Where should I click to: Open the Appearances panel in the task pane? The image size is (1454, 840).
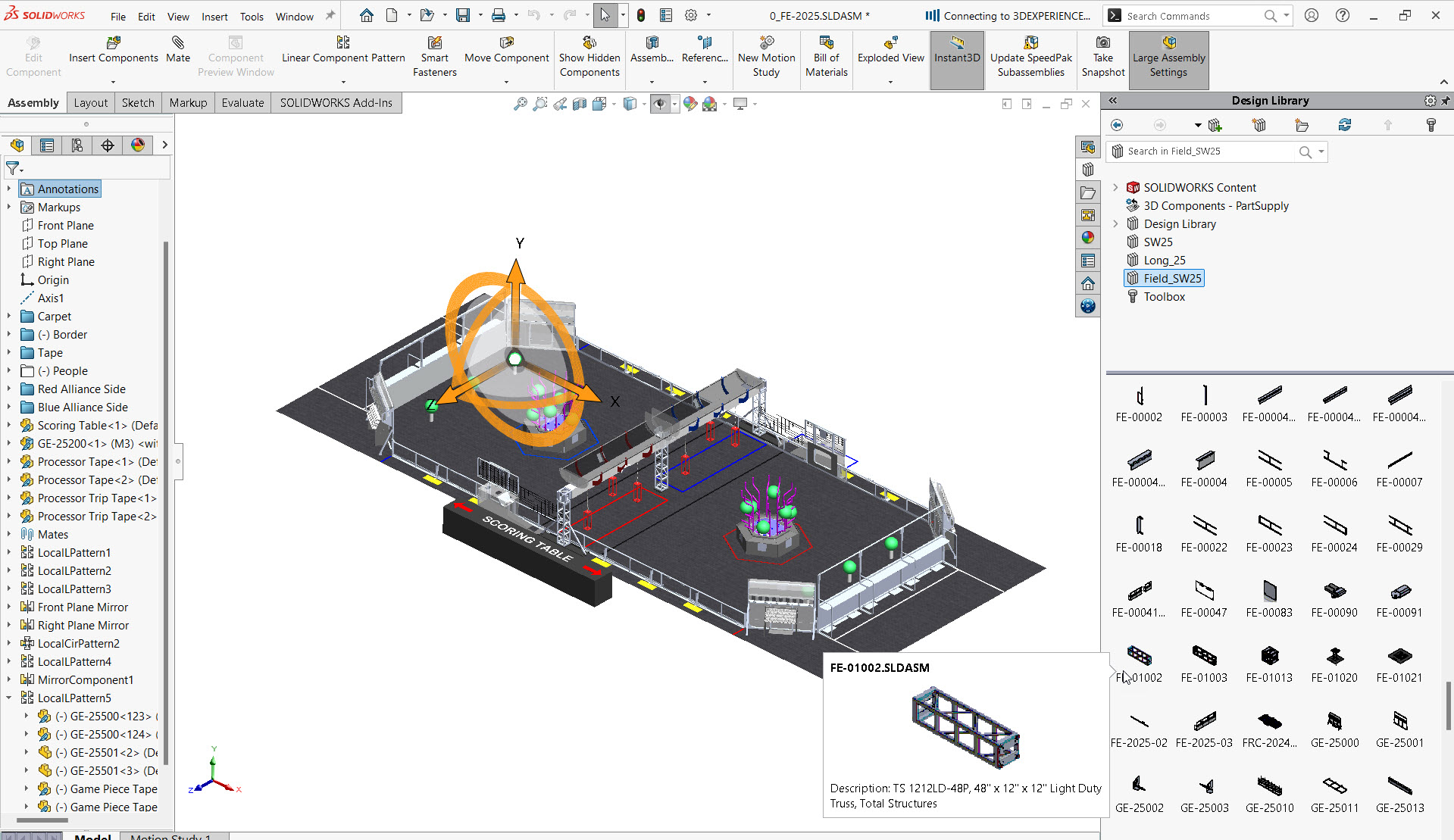click(x=1088, y=237)
